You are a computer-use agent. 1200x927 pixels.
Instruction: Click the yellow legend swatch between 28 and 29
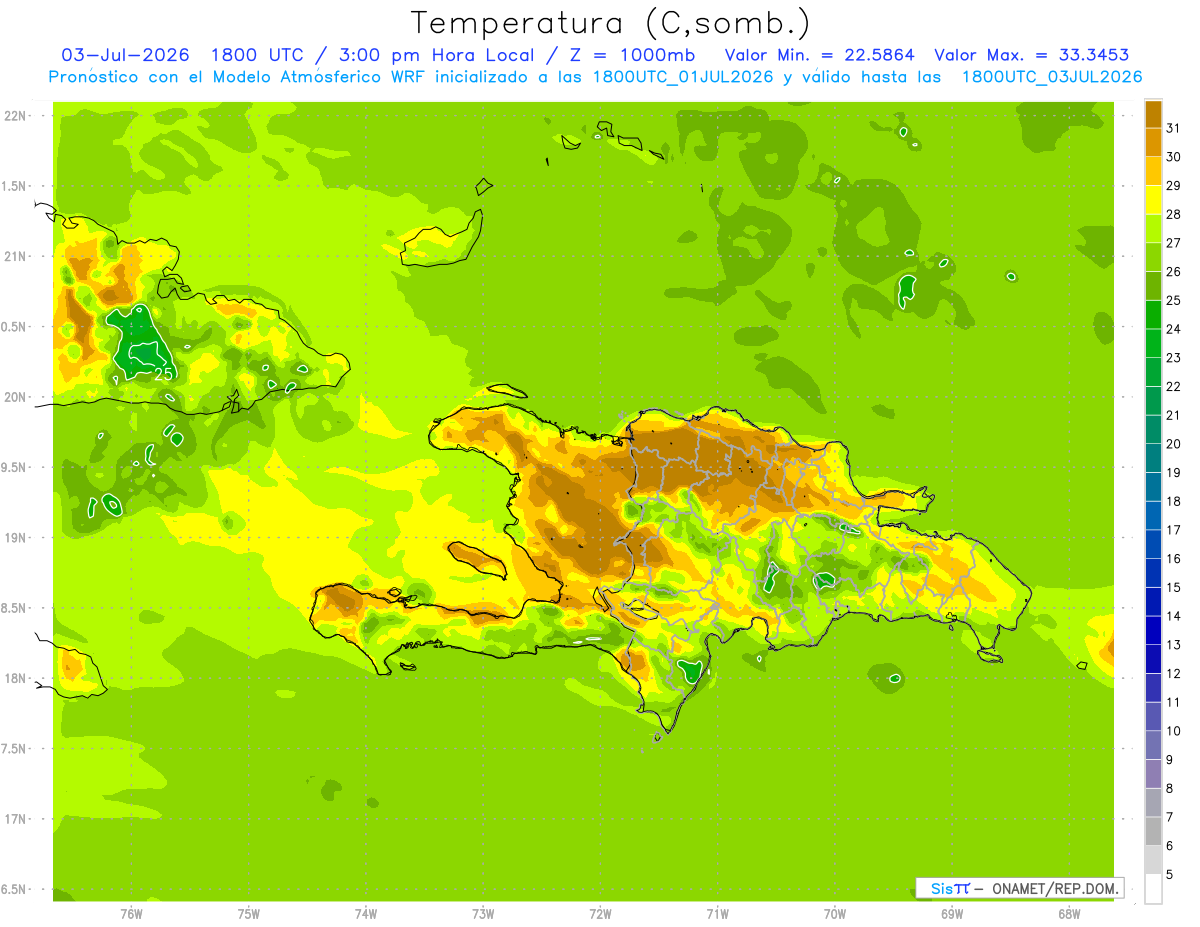tap(1153, 200)
